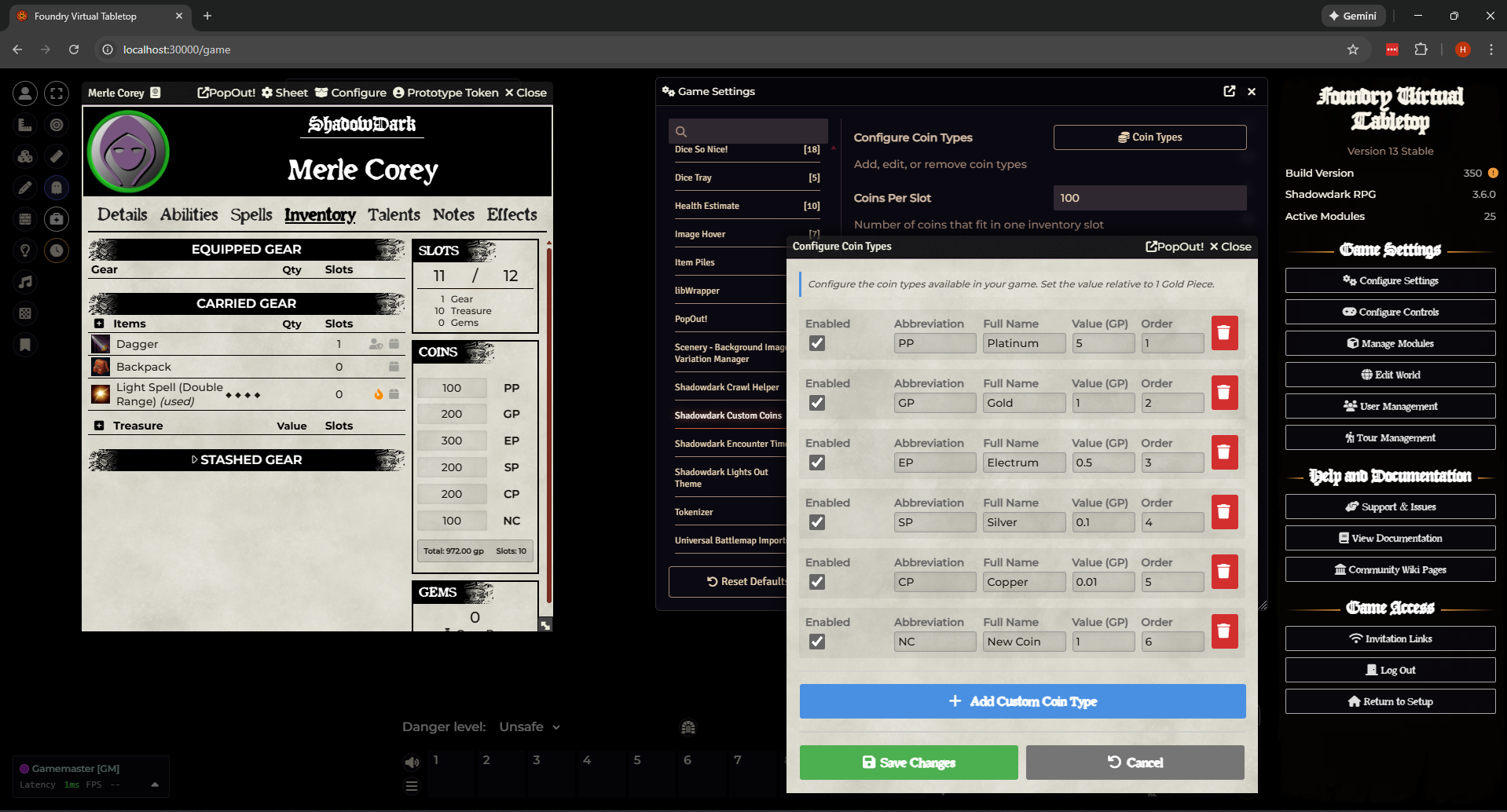Select the Lighting controls lightbulb icon
The height and width of the screenshot is (812, 1507).
(x=24, y=250)
